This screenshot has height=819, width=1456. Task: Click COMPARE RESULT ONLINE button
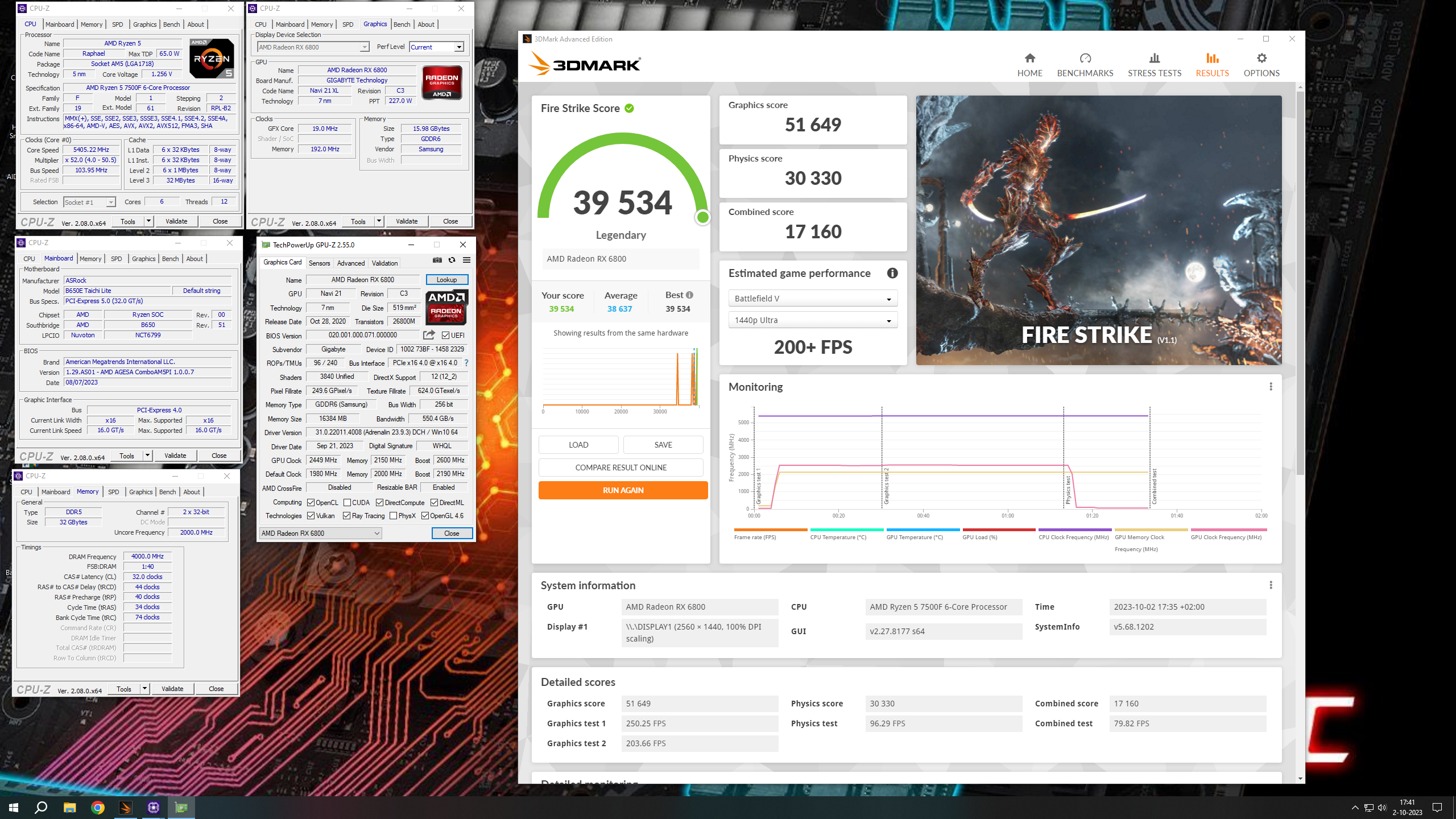621,468
